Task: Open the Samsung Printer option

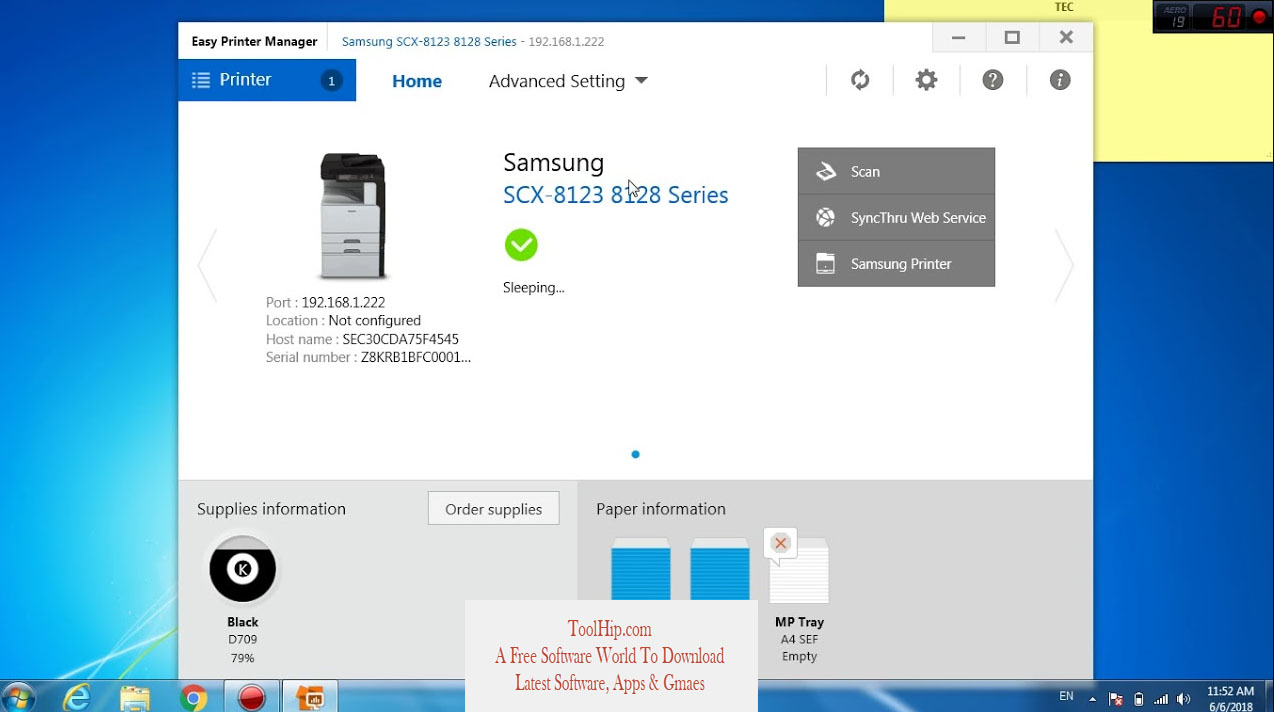Action: [x=896, y=264]
